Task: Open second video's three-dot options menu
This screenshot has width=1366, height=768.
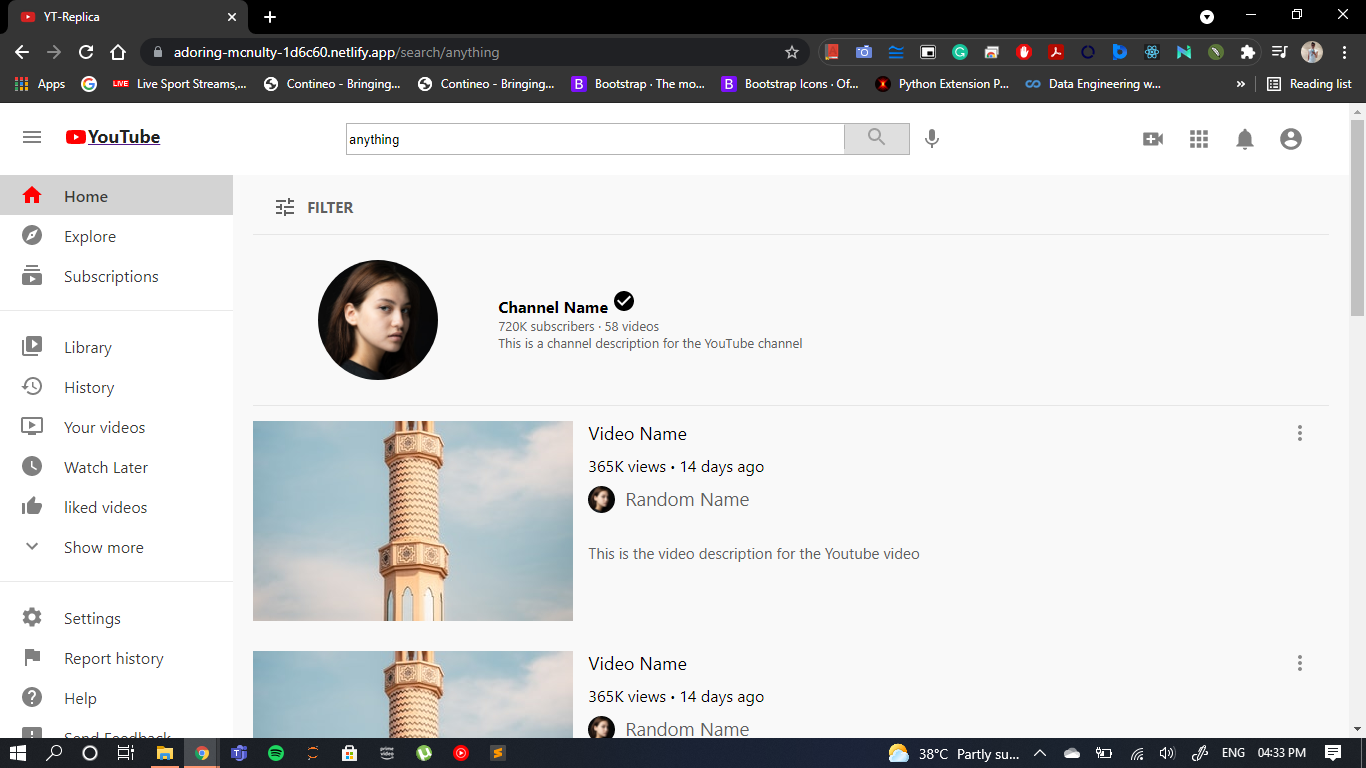Action: coord(1300,663)
